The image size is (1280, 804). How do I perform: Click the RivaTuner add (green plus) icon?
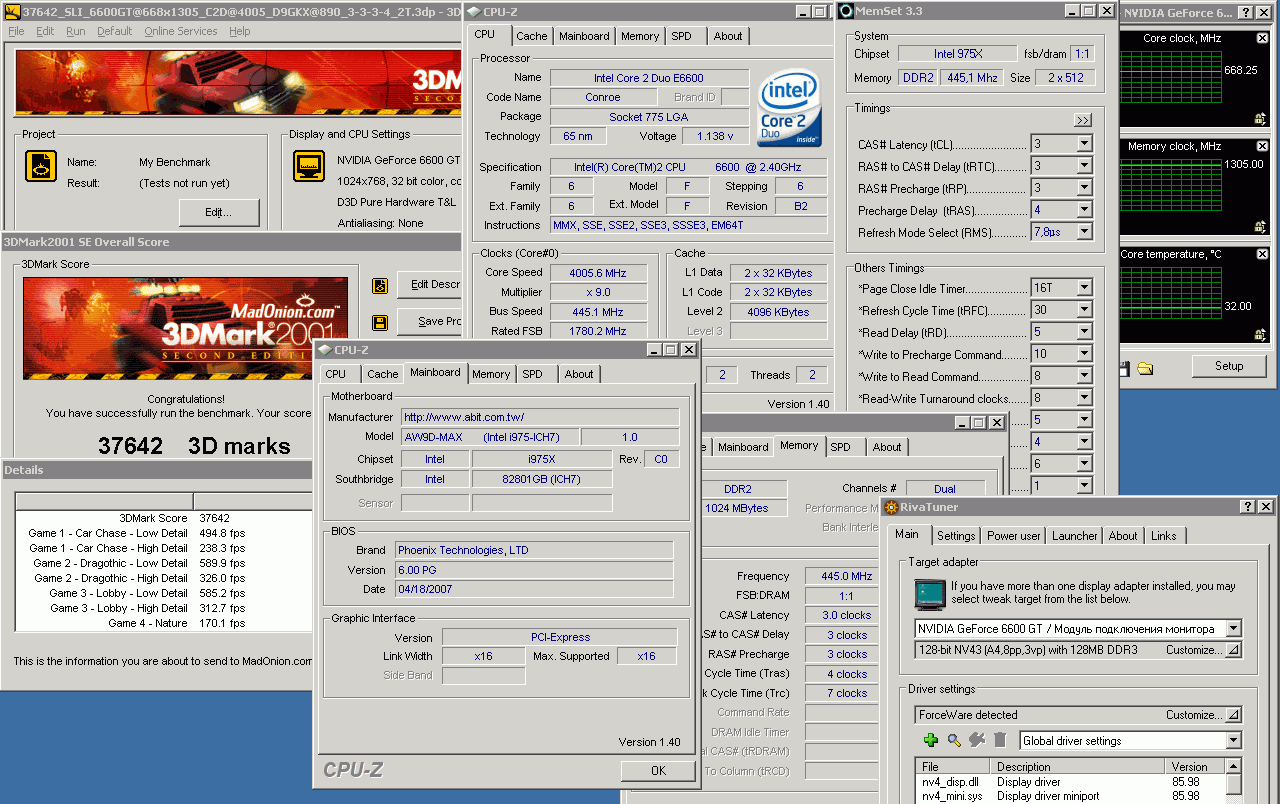(x=931, y=740)
